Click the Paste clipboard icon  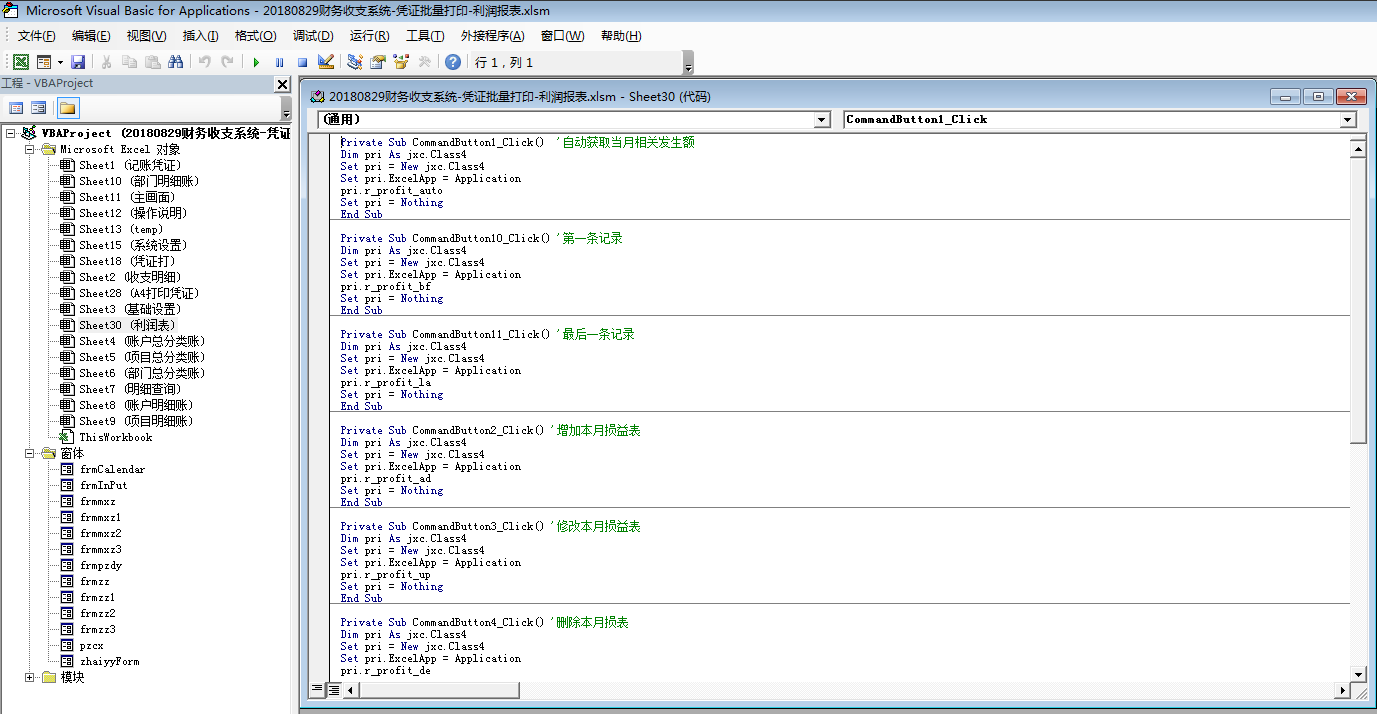pyautogui.click(x=152, y=62)
